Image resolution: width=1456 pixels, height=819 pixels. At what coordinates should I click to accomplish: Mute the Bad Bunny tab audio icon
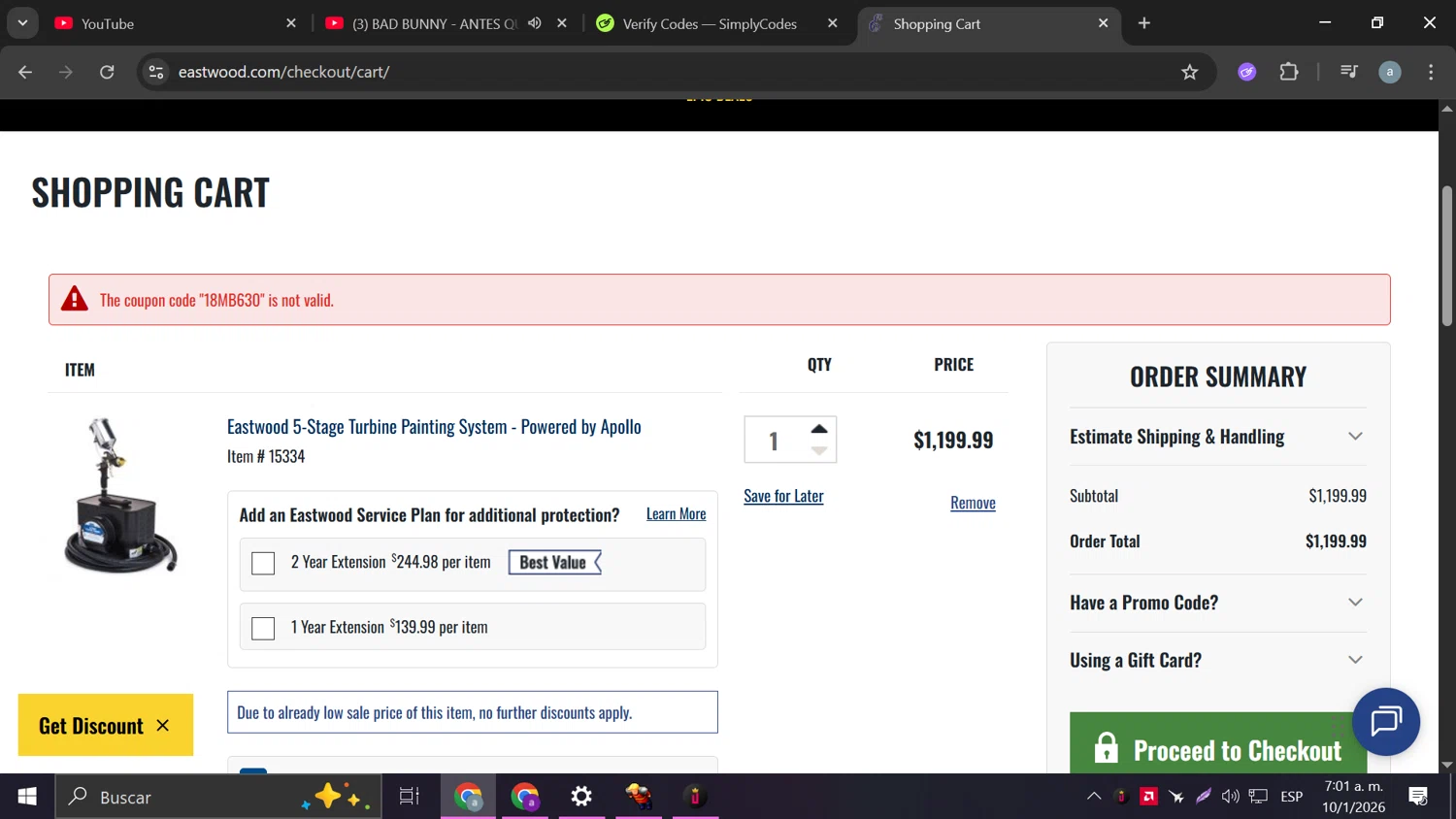[535, 23]
